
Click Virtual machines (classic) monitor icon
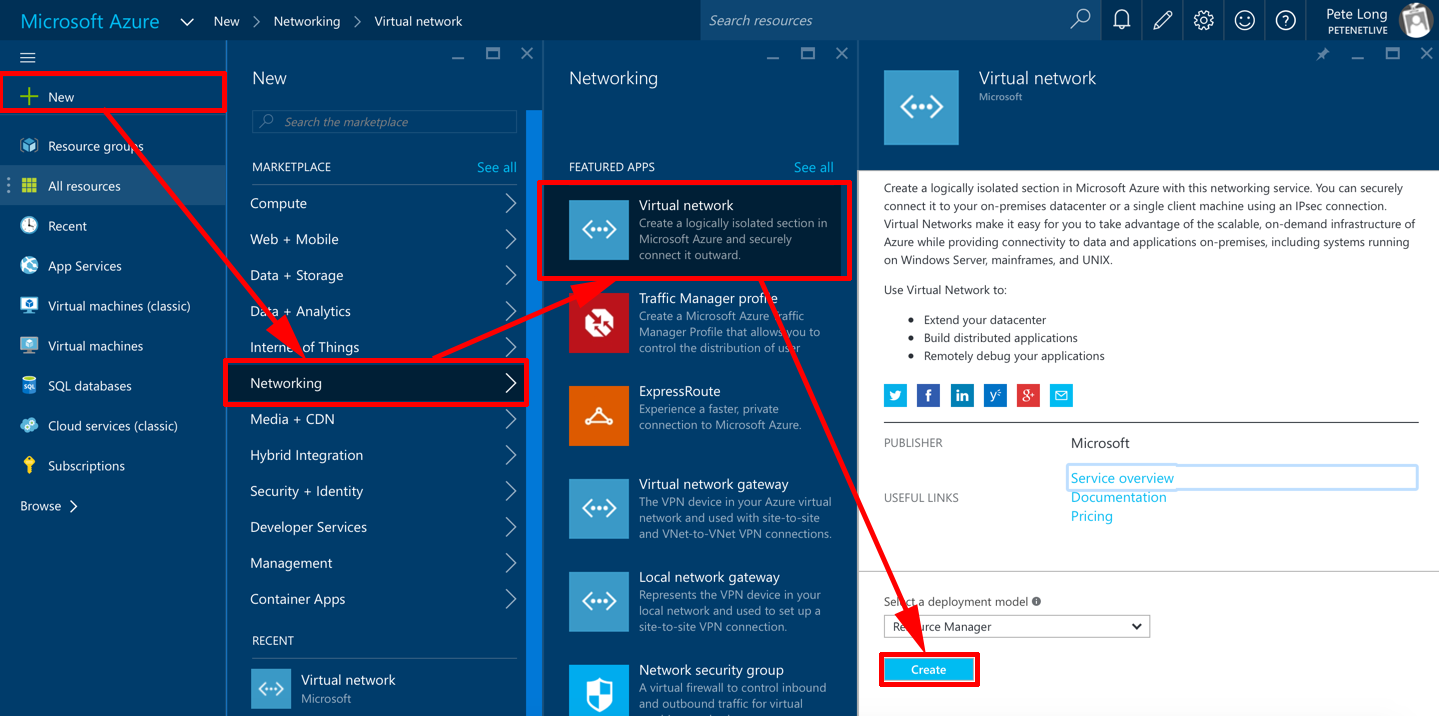click(29, 306)
